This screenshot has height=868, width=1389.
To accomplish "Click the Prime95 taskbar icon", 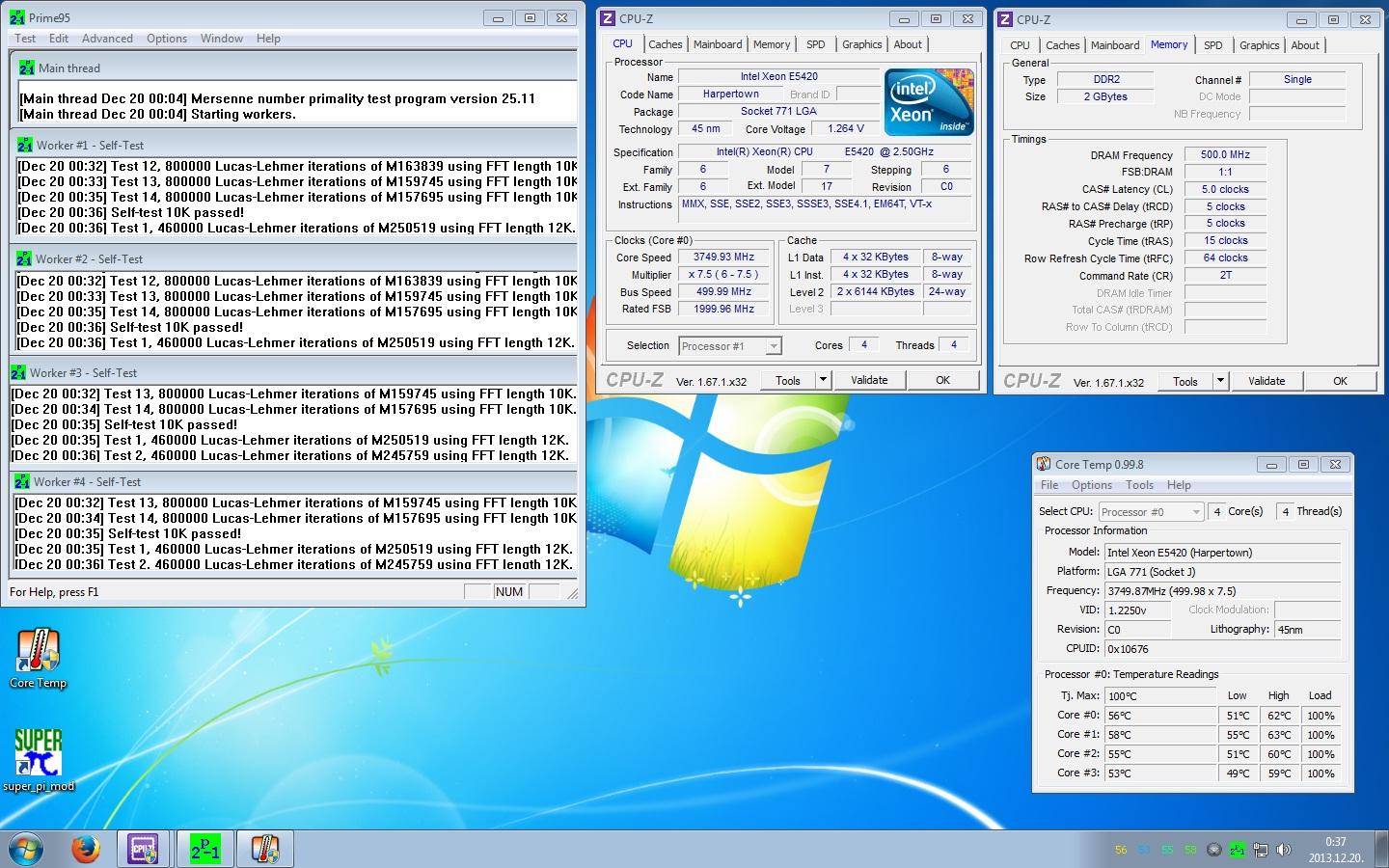I will 204,849.
